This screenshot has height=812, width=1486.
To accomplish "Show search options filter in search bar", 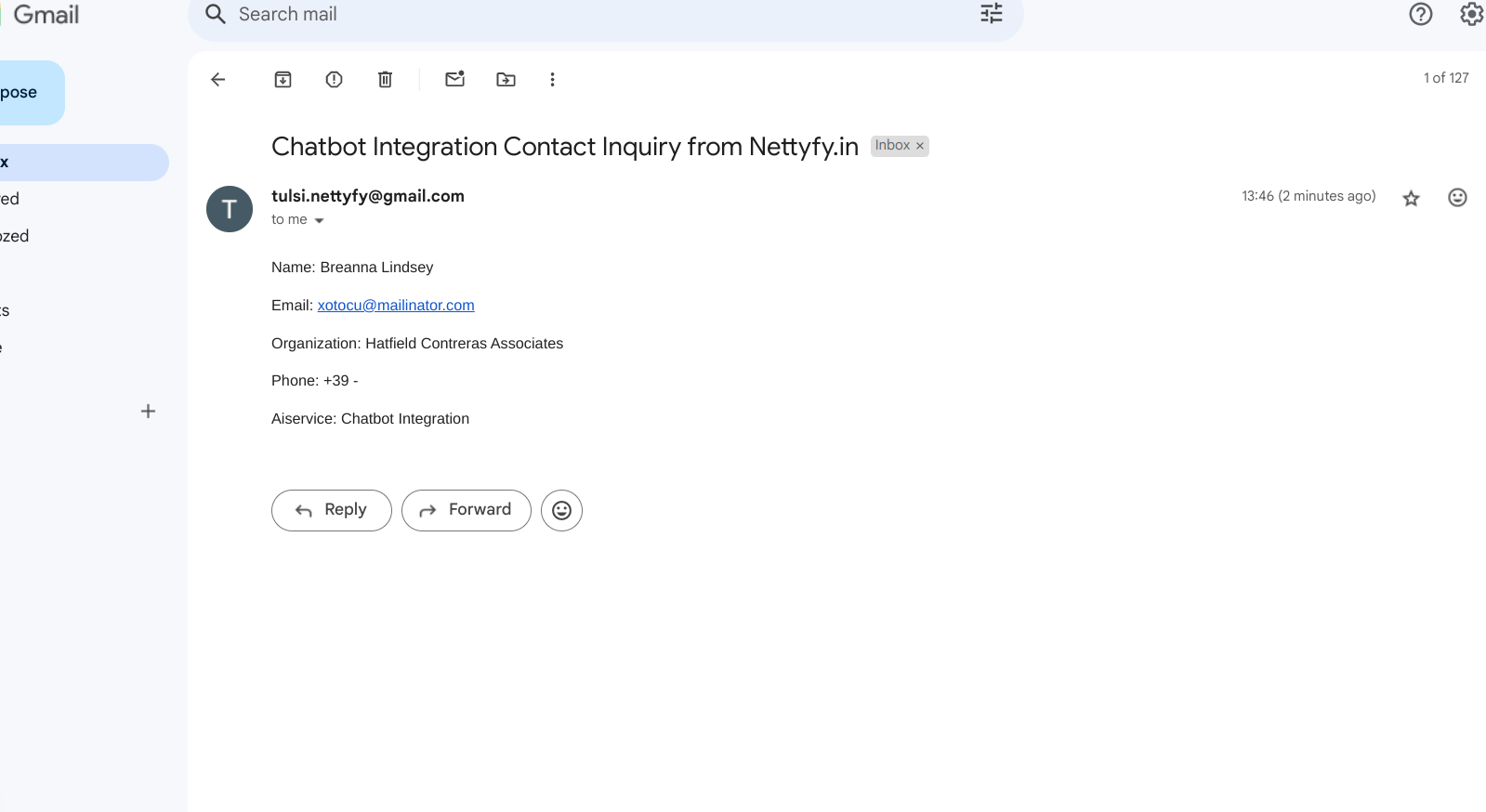I will pyautogui.click(x=992, y=14).
